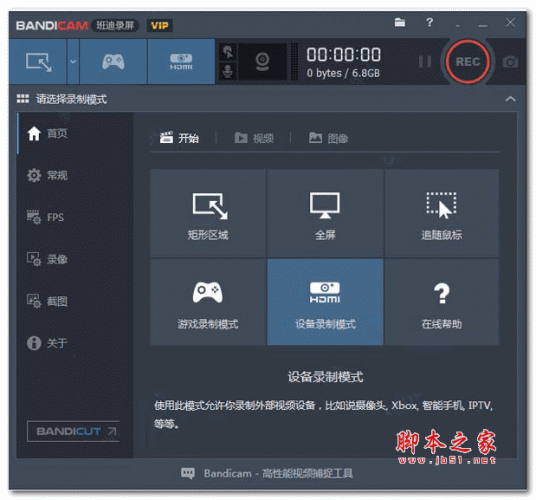Switch to the 视频 tab
Image resolution: width=536 pixels, height=500 pixels.
pyautogui.click(x=254, y=138)
